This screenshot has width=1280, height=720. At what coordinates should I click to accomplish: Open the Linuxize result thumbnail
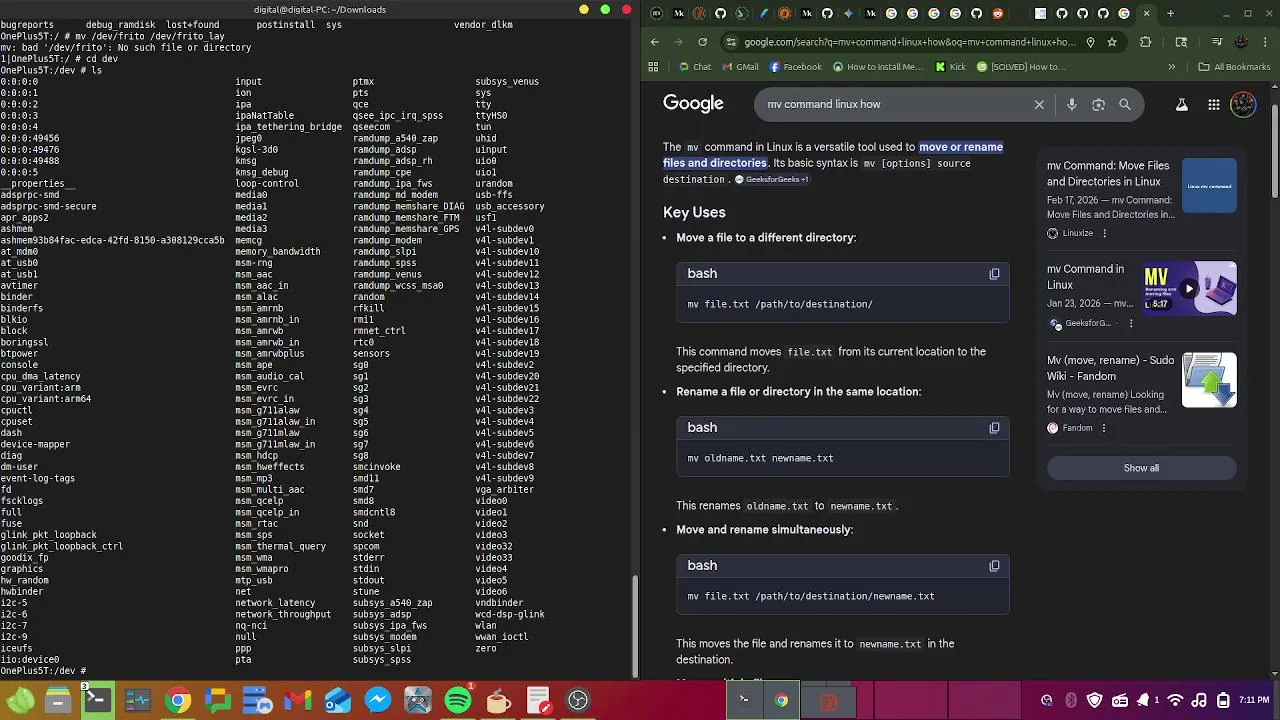(x=1209, y=186)
